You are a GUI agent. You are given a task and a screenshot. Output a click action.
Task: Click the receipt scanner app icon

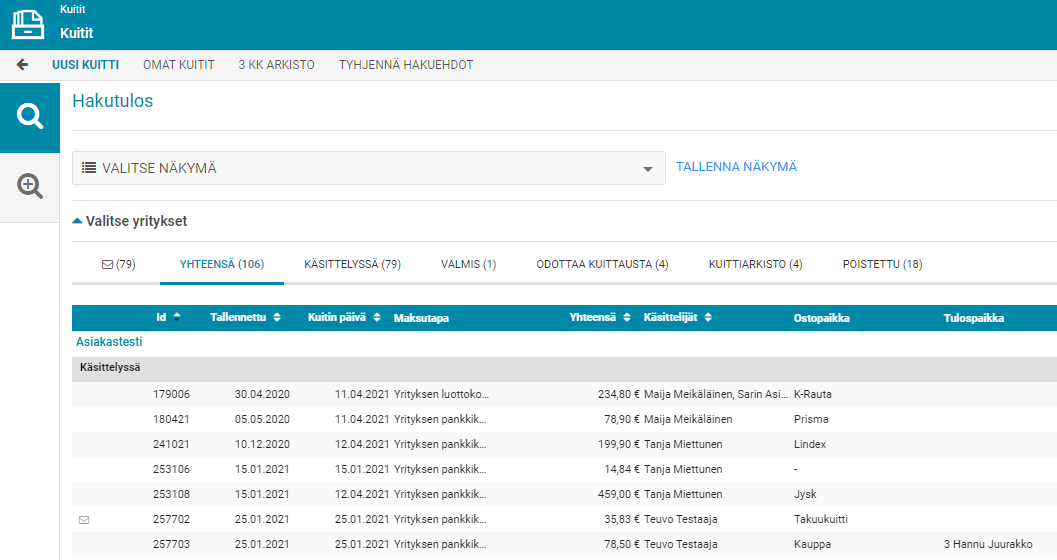[x=28, y=24]
